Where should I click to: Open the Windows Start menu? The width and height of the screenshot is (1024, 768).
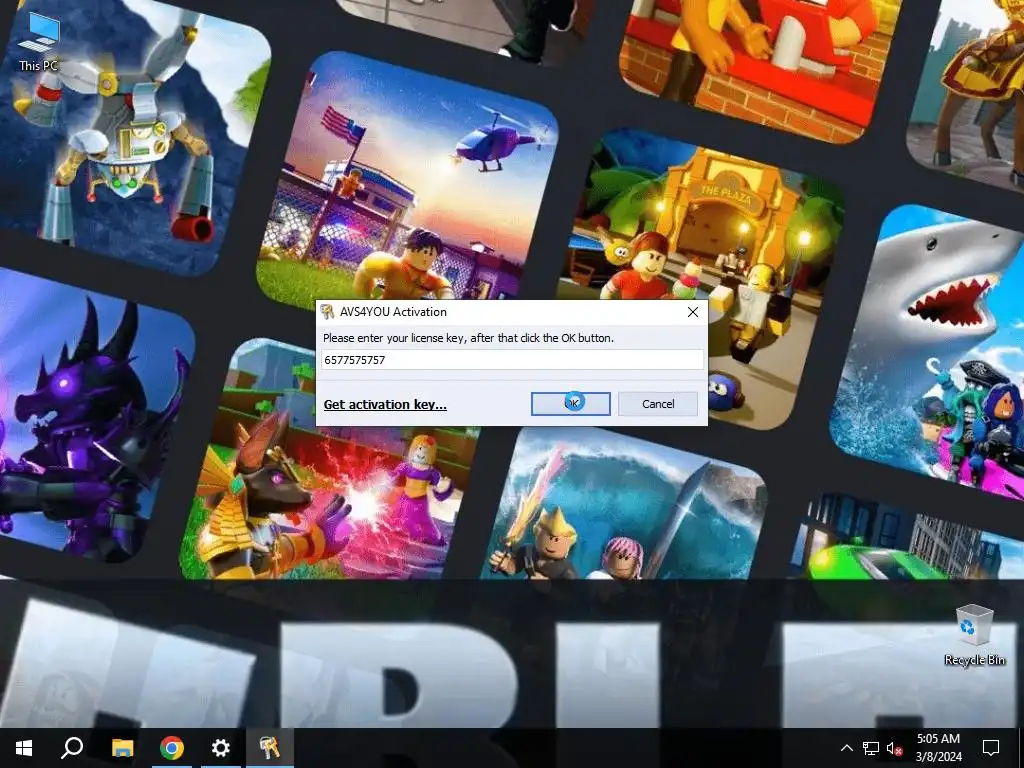pyautogui.click(x=24, y=748)
